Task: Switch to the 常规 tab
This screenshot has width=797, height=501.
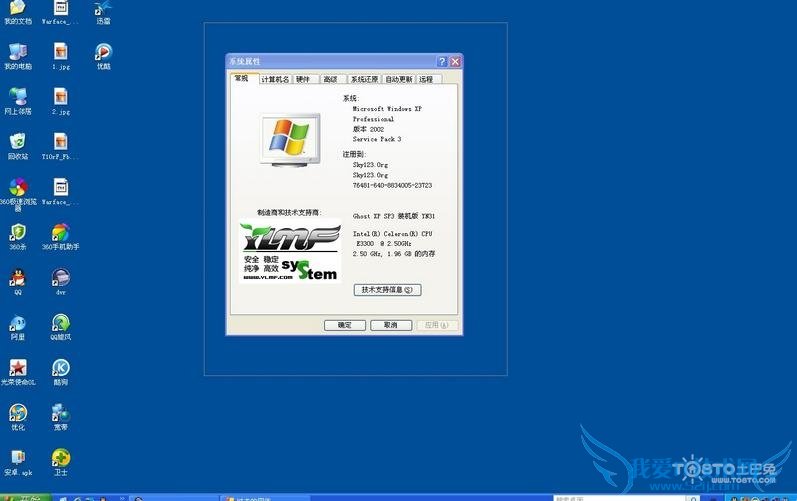Action: [x=242, y=78]
